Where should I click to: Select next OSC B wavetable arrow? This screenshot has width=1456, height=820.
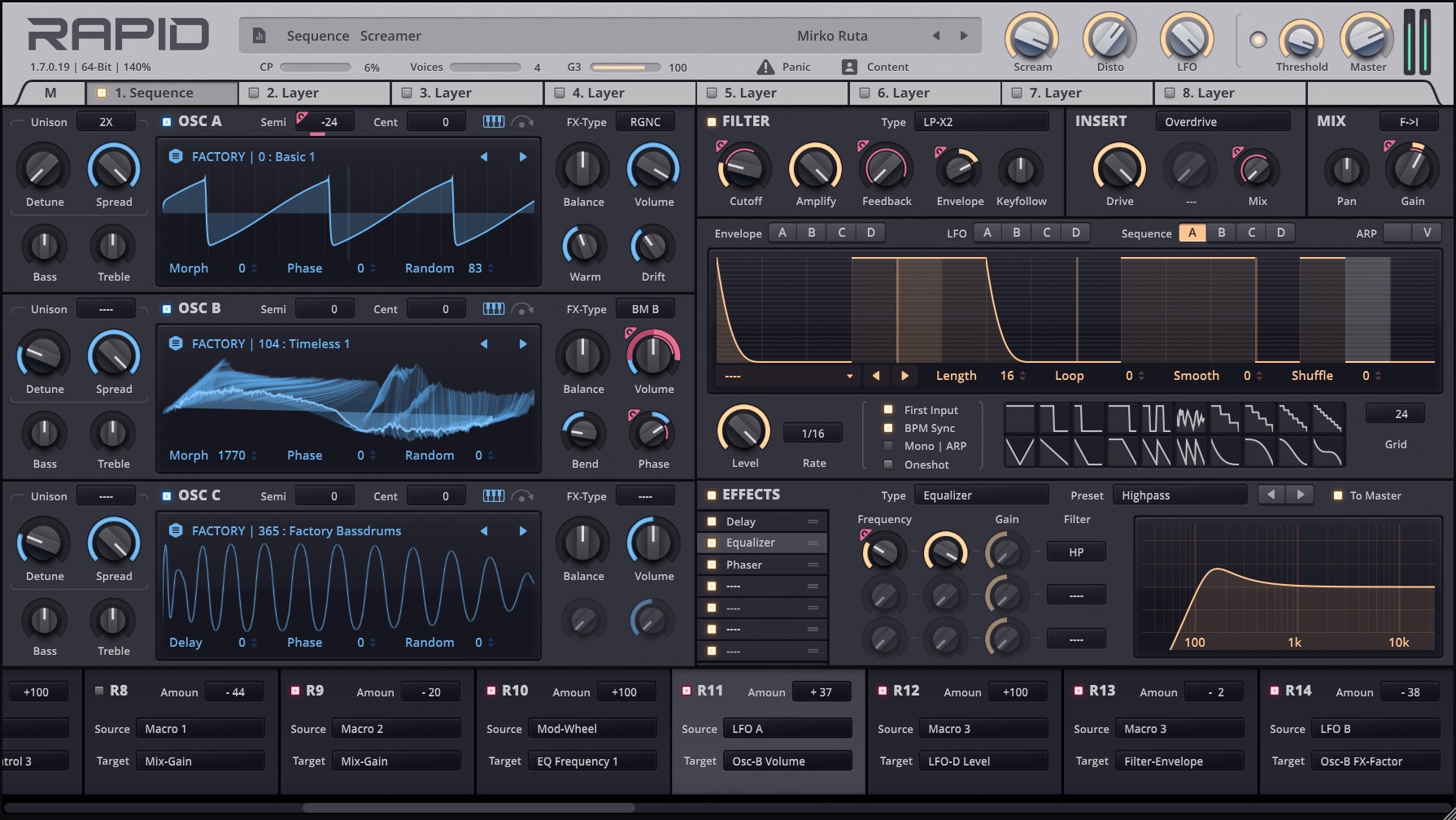(x=522, y=343)
